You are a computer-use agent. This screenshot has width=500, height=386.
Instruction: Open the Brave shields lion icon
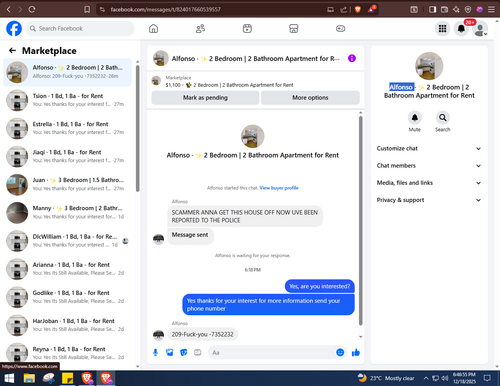358,9
